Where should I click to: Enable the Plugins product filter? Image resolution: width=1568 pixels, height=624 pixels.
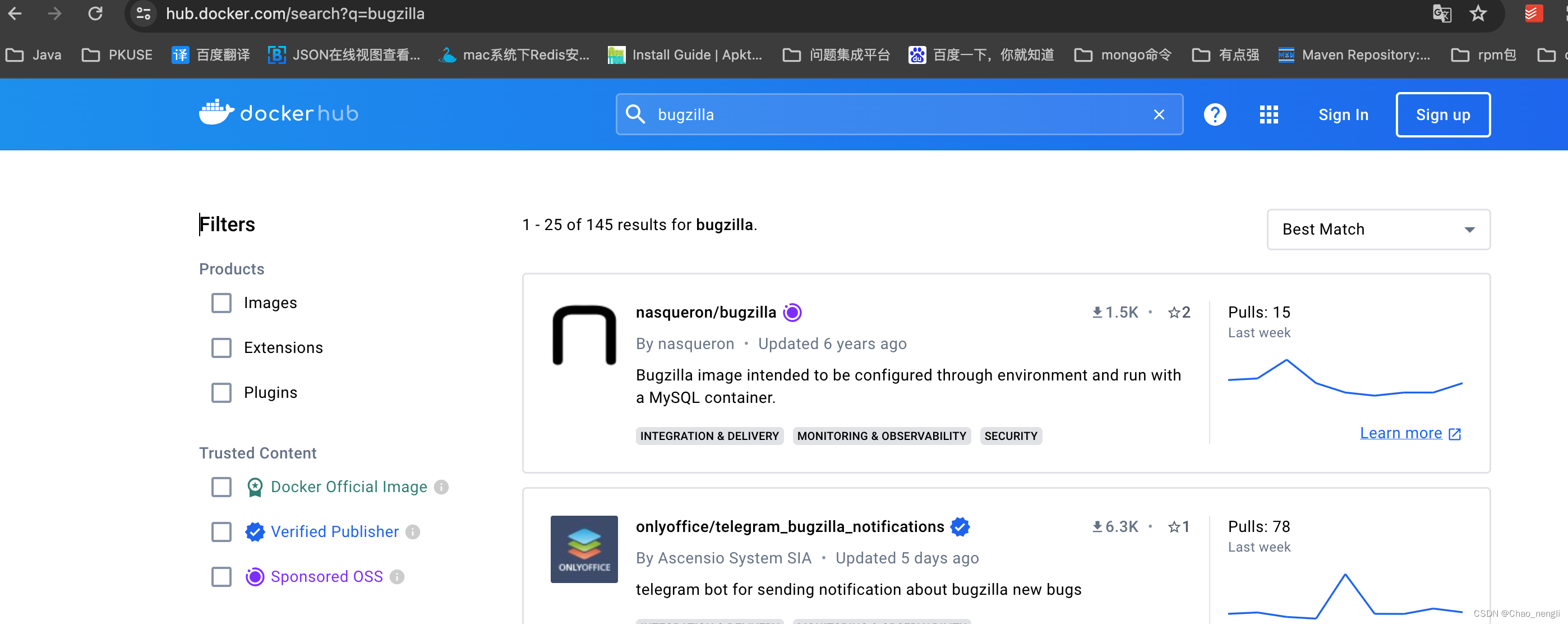220,393
